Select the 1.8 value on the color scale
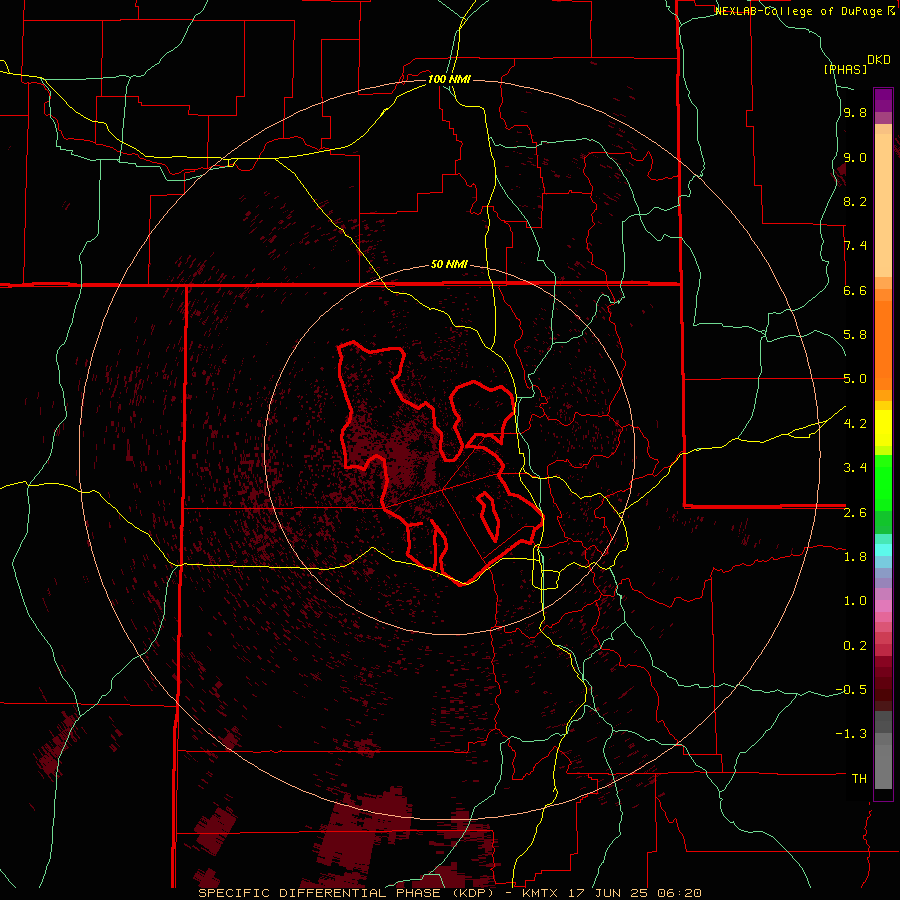The image size is (900, 900). pos(855,557)
